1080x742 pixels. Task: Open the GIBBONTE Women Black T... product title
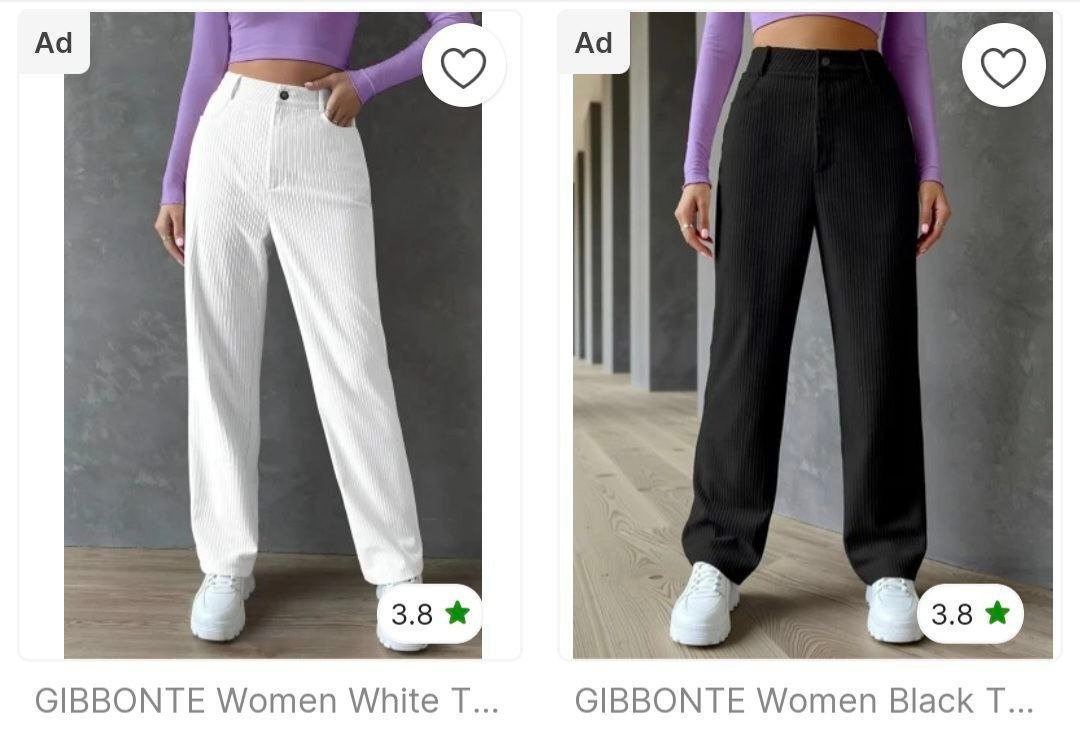[804, 701]
